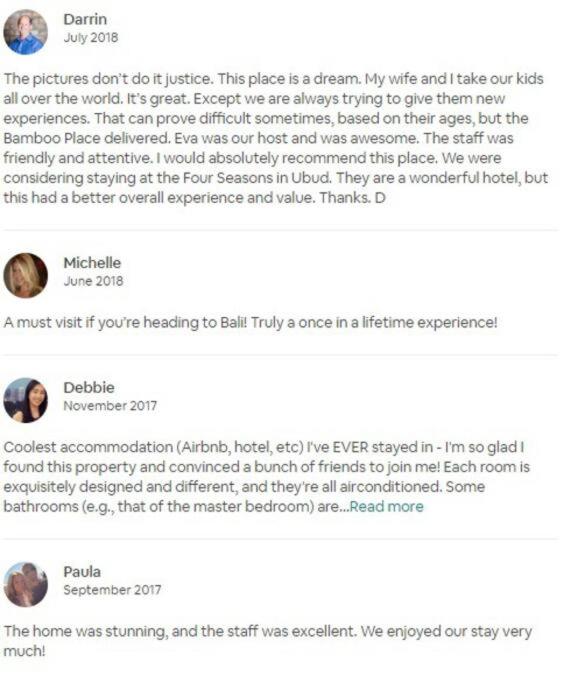
Task: Open Paula's profile photo
Action: [25, 585]
